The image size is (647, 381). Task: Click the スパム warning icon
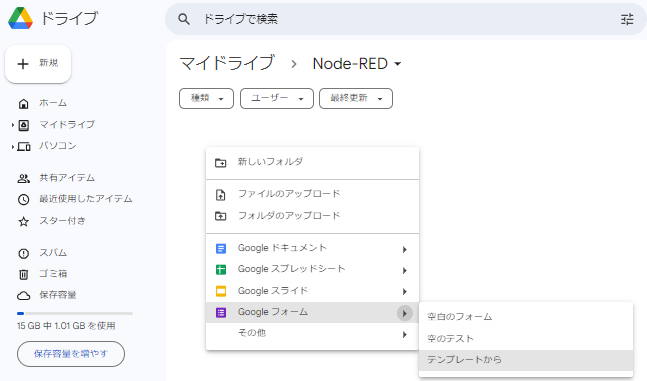pos(24,253)
